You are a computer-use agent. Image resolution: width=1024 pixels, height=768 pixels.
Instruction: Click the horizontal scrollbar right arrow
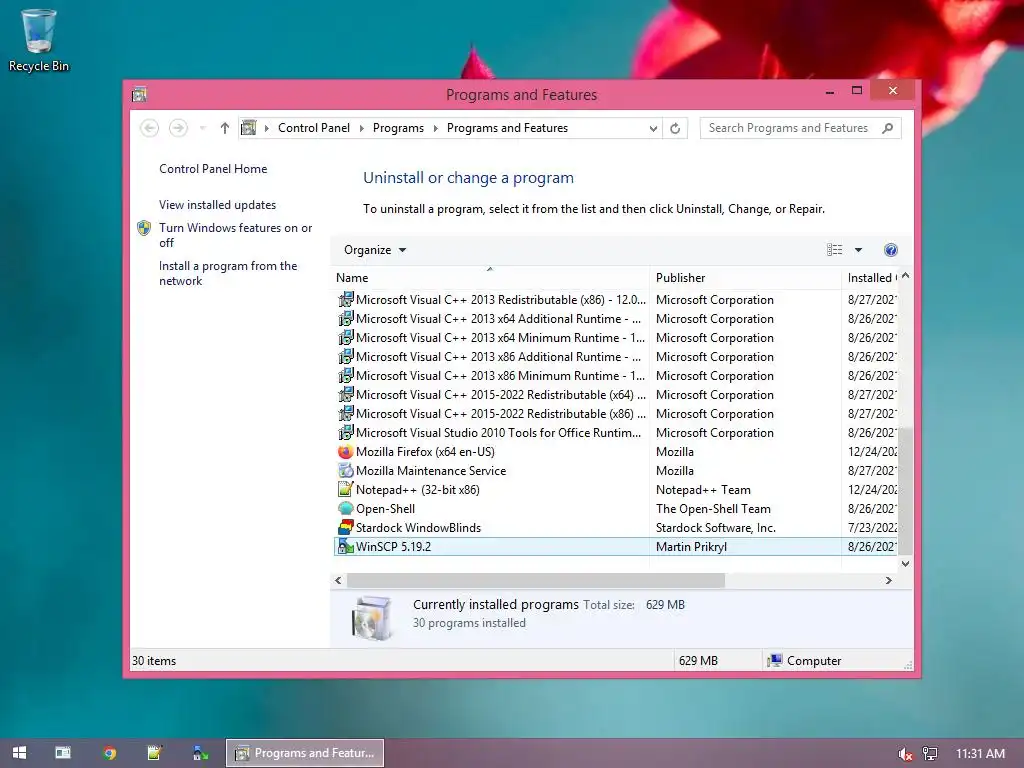pos(889,580)
